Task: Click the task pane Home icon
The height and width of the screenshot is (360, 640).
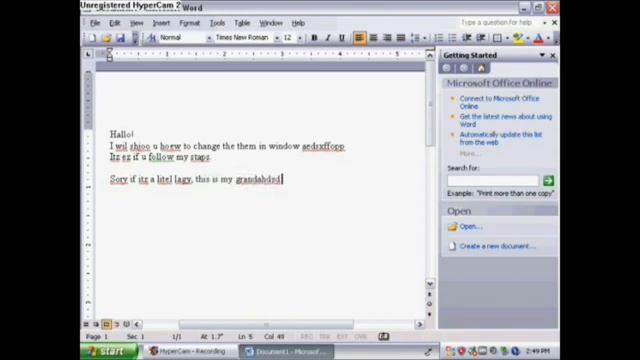Action: pos(481,68)
